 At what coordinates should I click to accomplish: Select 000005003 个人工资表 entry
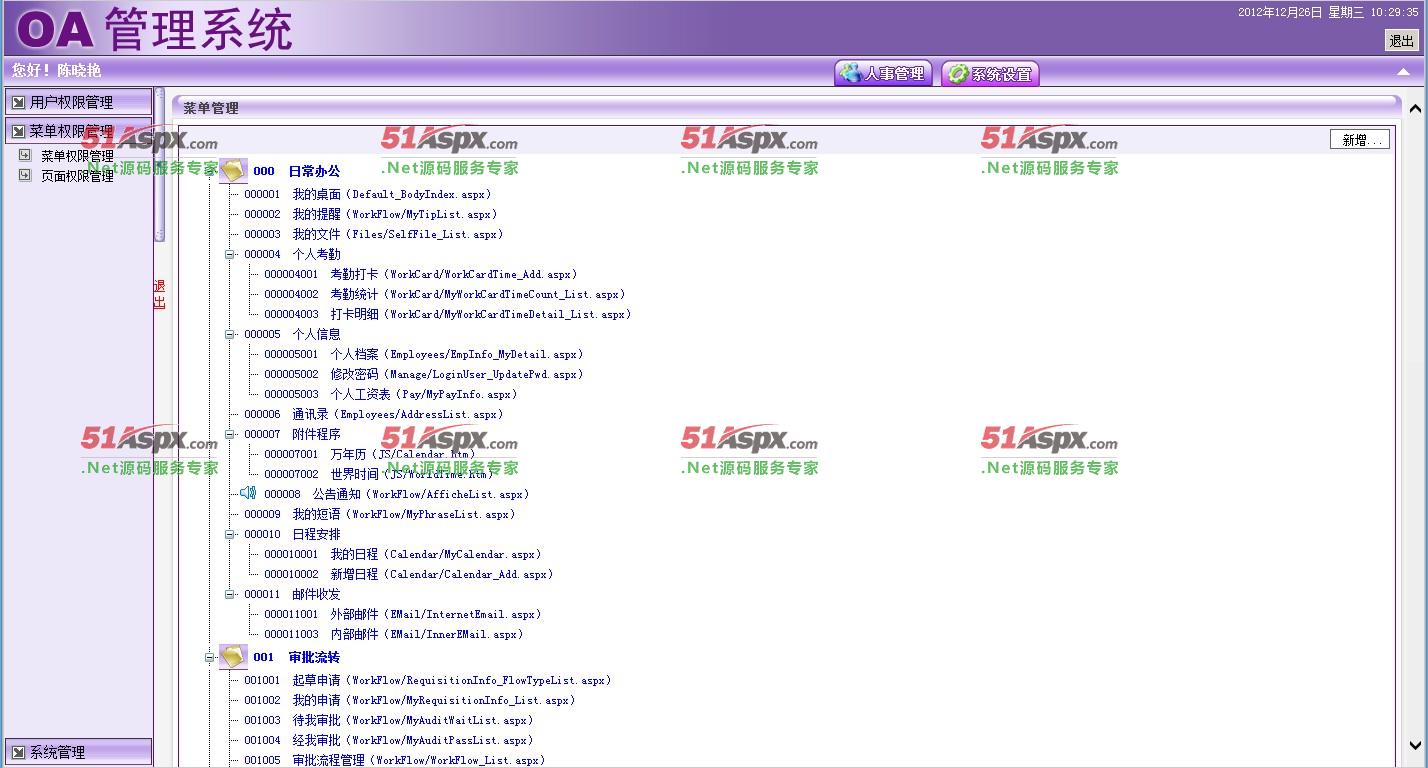pyautogui.click(x=391, y=394)
